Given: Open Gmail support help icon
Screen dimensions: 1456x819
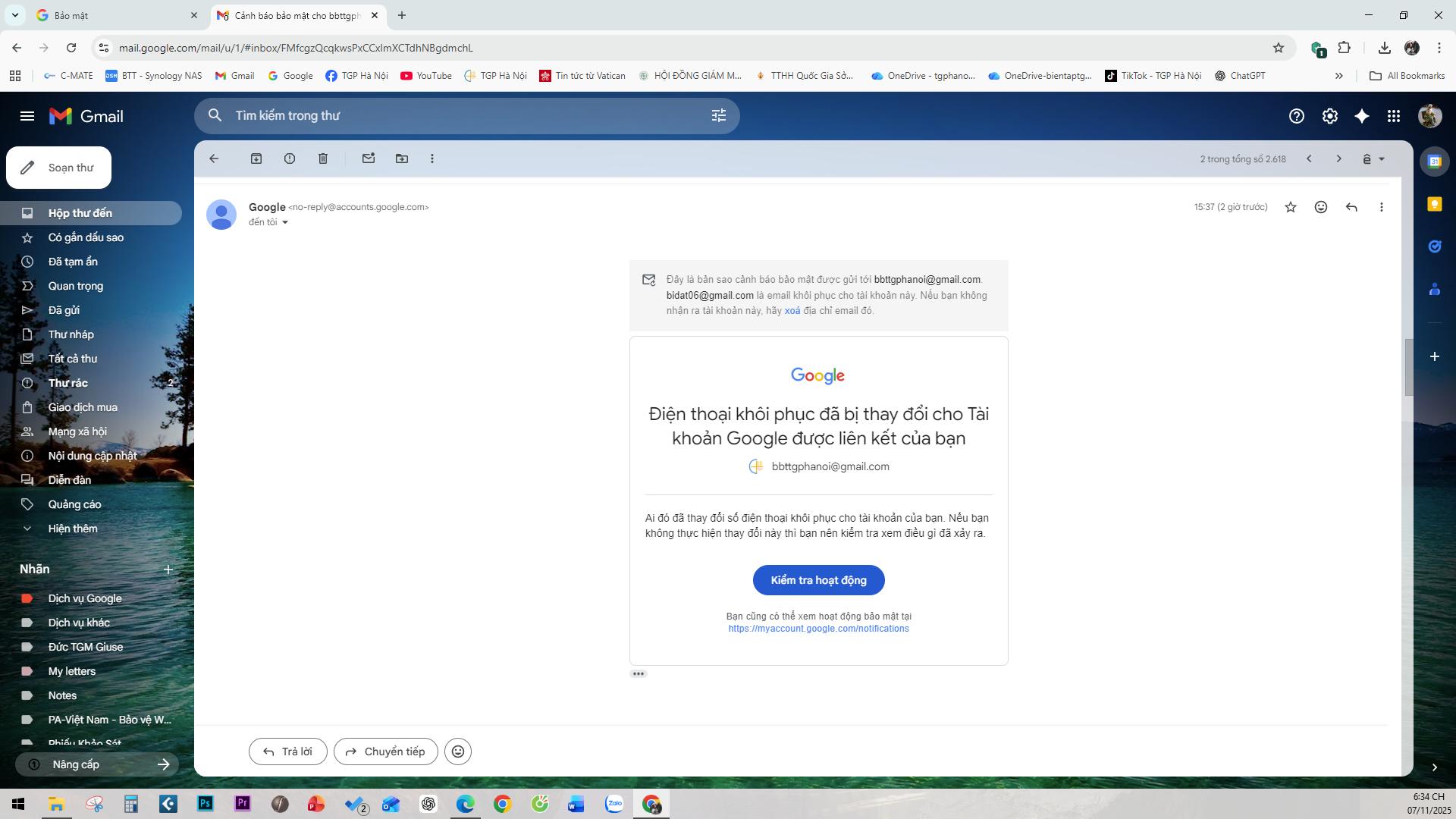Looking at the screenshot, I should [x=1297, y=116].
